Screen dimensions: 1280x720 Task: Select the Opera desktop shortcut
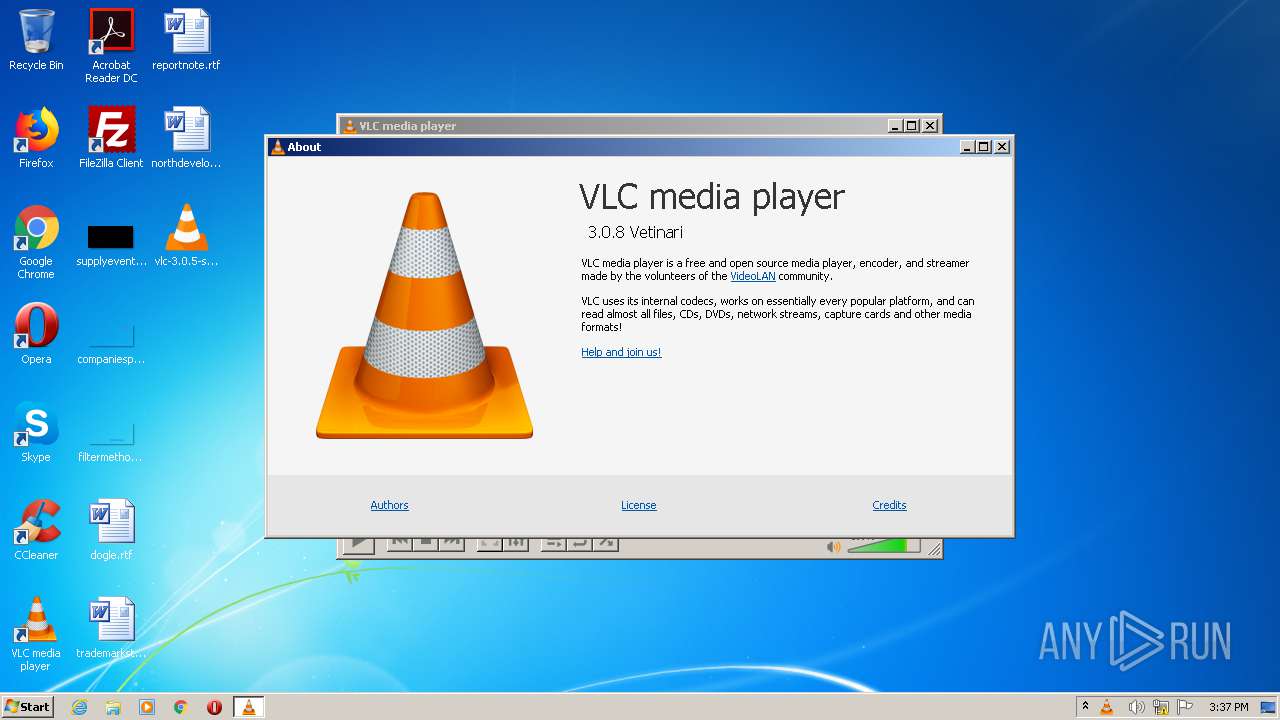pyautogui.click(x=36, y=334)
